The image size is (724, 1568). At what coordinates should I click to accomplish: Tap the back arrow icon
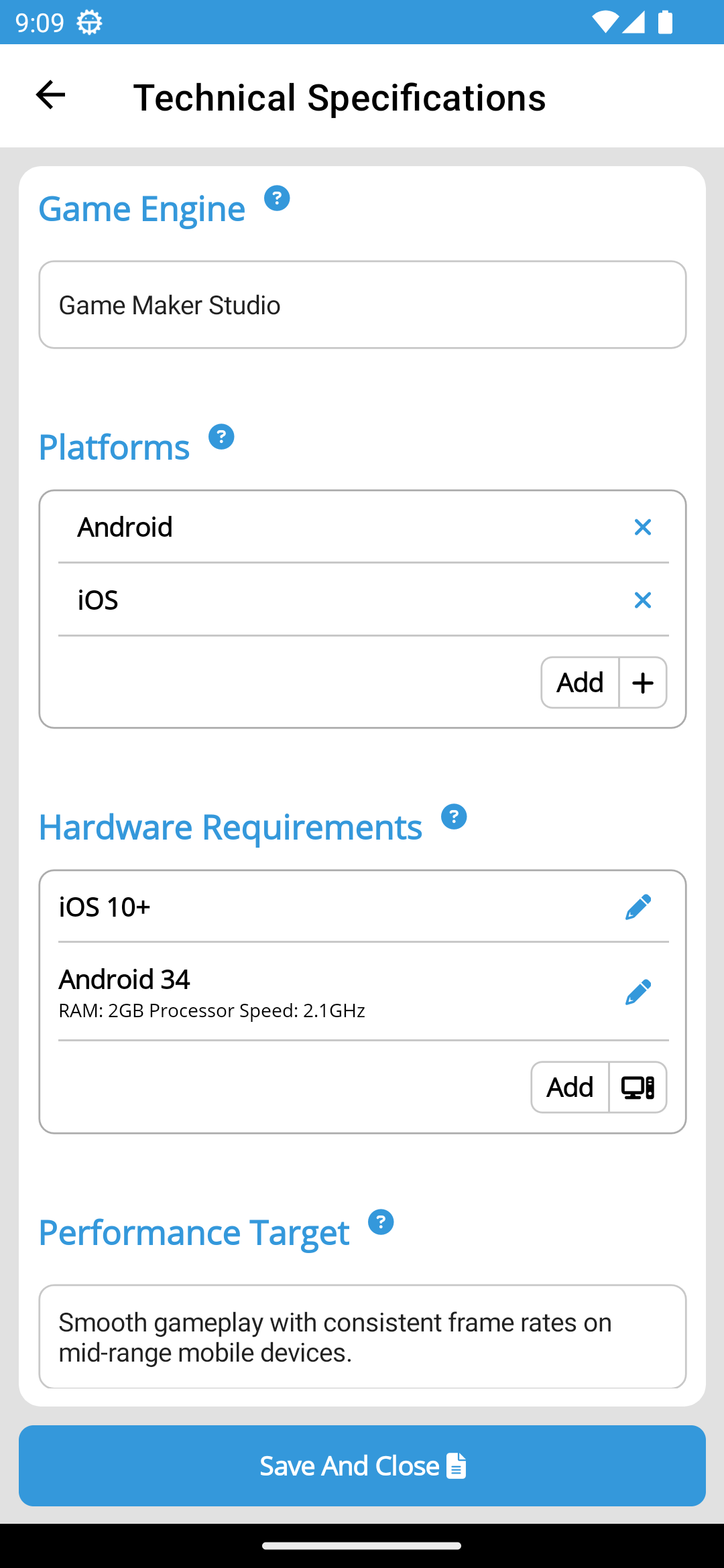50,95
